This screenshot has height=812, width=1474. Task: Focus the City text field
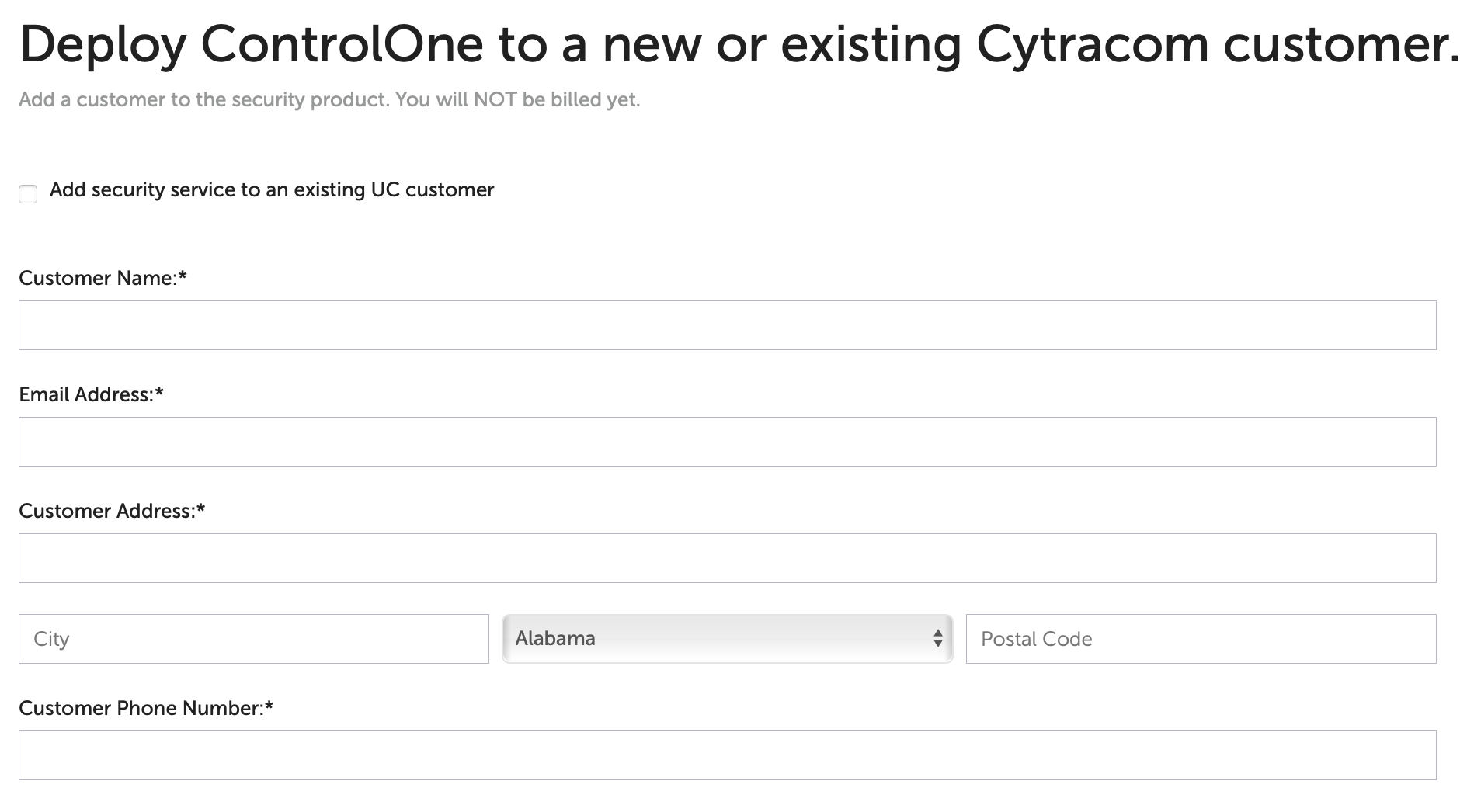point(253,638)
